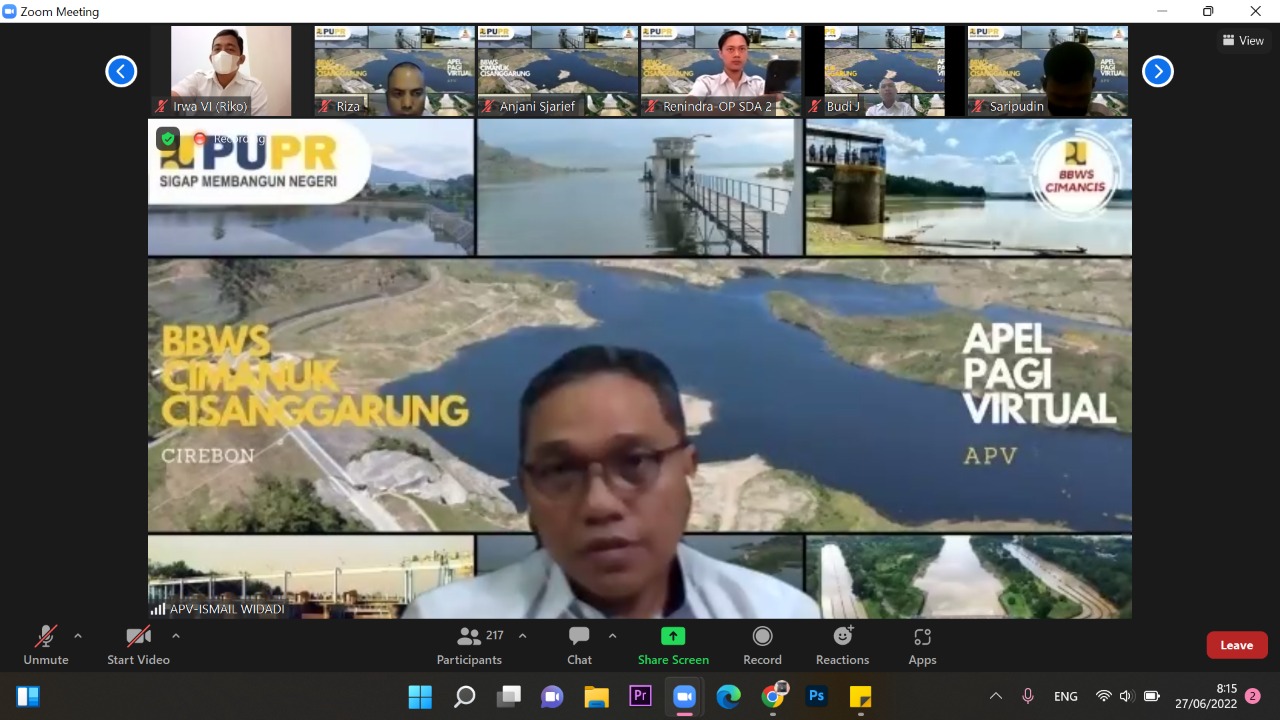
Task: Open the View layout menu
Action: tap(1243, 41)
